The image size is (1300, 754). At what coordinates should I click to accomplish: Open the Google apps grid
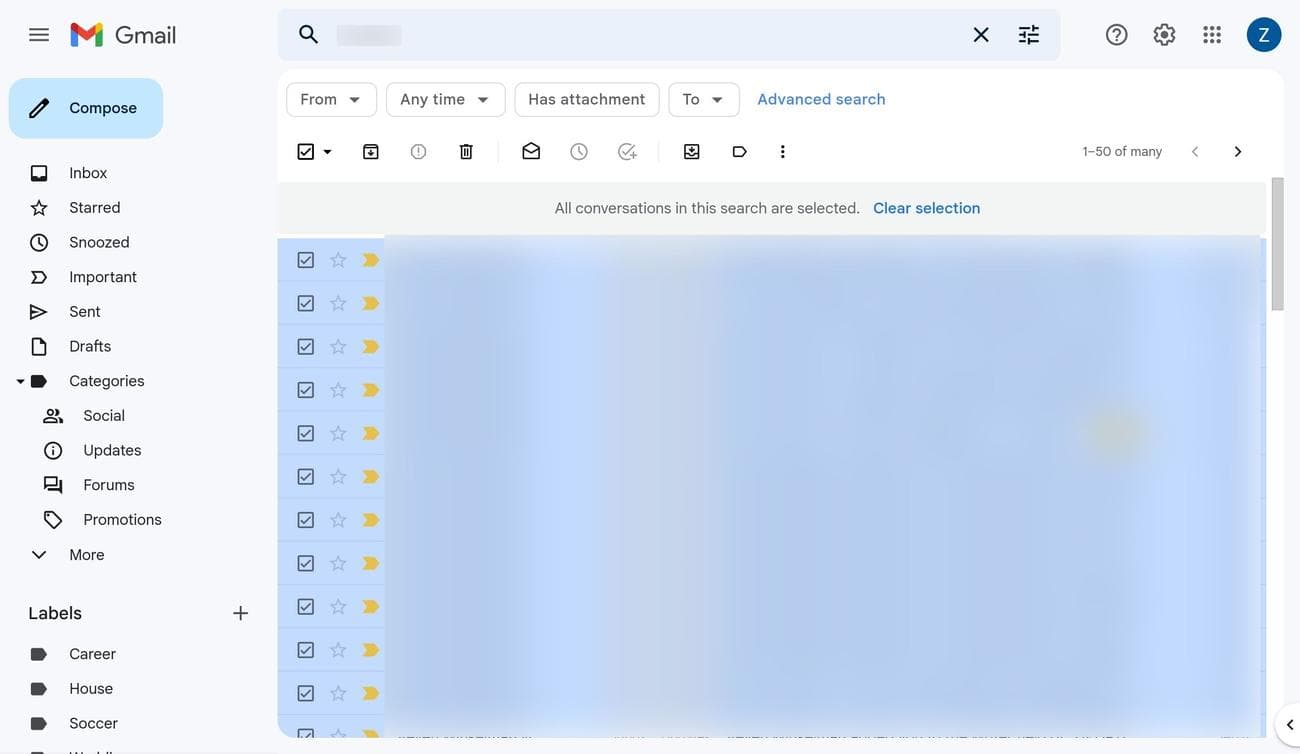point(1212,35)
